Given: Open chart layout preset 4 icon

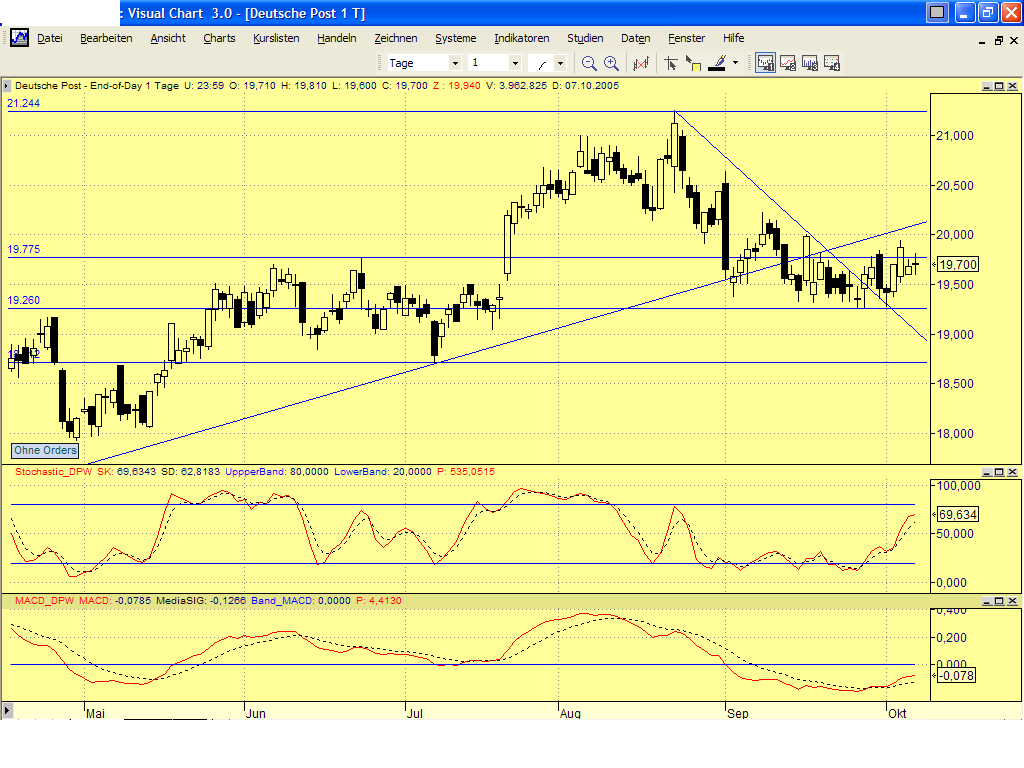Looking at the screenshot, I should coord(832,62).
